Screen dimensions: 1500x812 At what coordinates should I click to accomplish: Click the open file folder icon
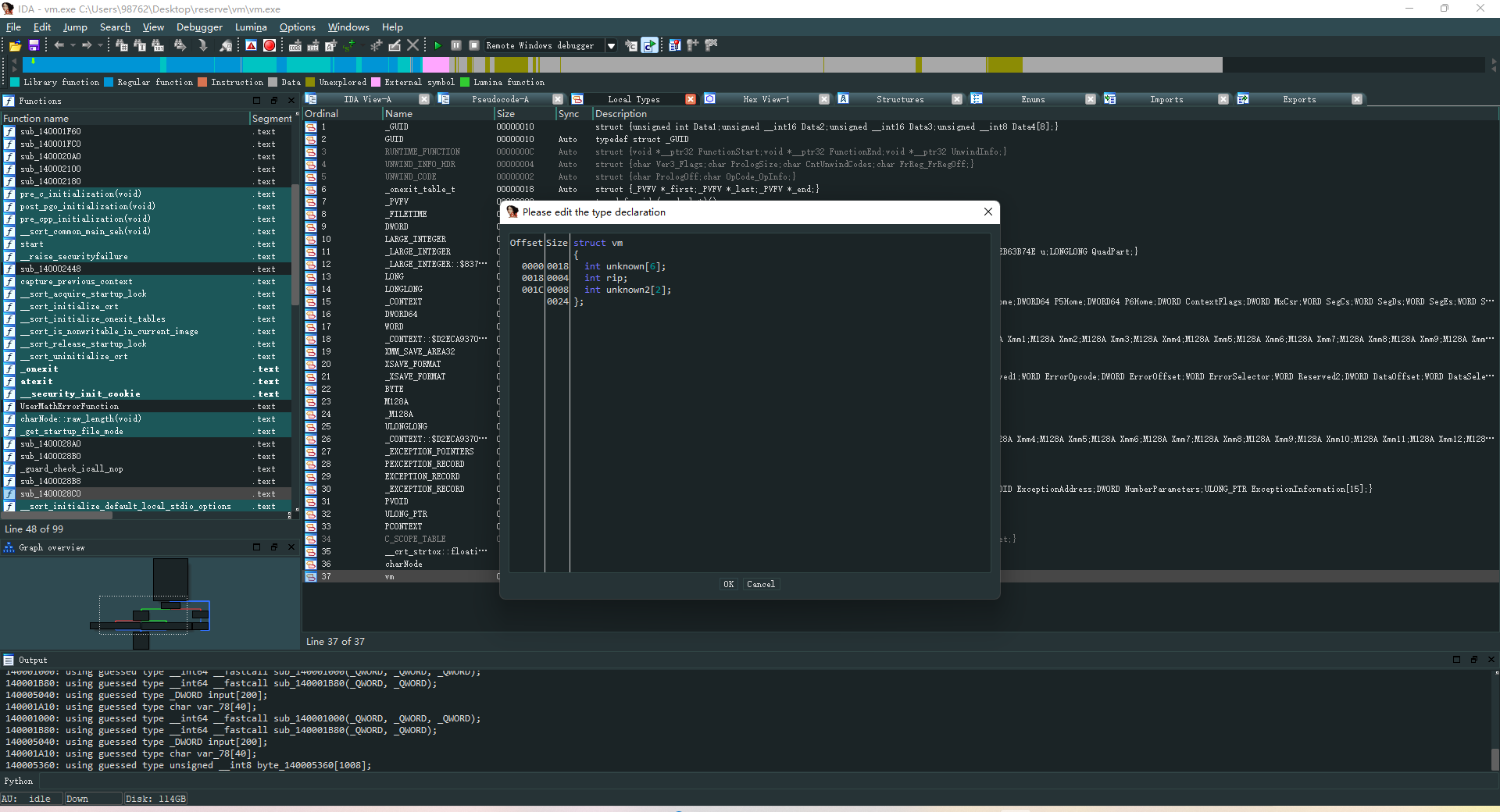15,46
